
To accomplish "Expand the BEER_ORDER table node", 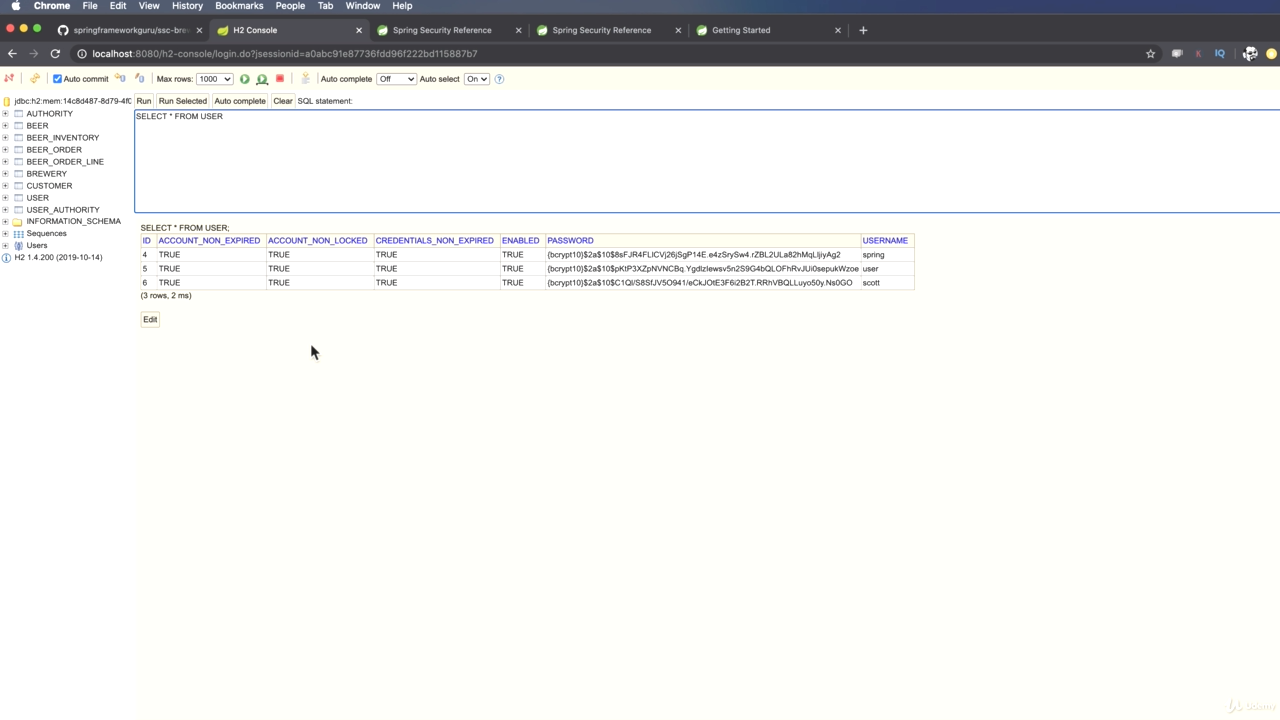I will point(5,150).
